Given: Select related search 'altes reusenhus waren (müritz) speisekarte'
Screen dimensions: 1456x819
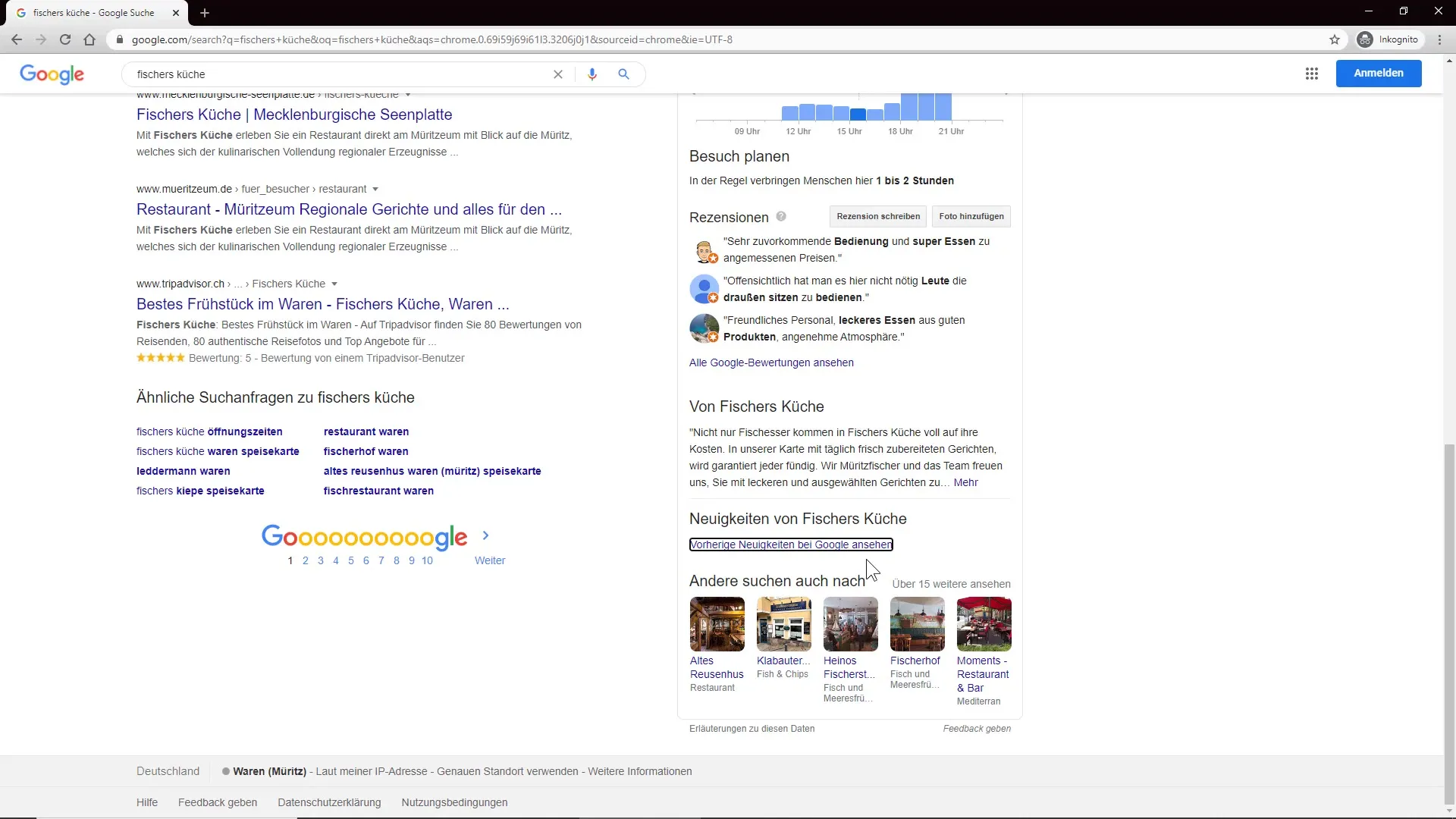Looking at the screenshot, I should (x=432, y=471).
